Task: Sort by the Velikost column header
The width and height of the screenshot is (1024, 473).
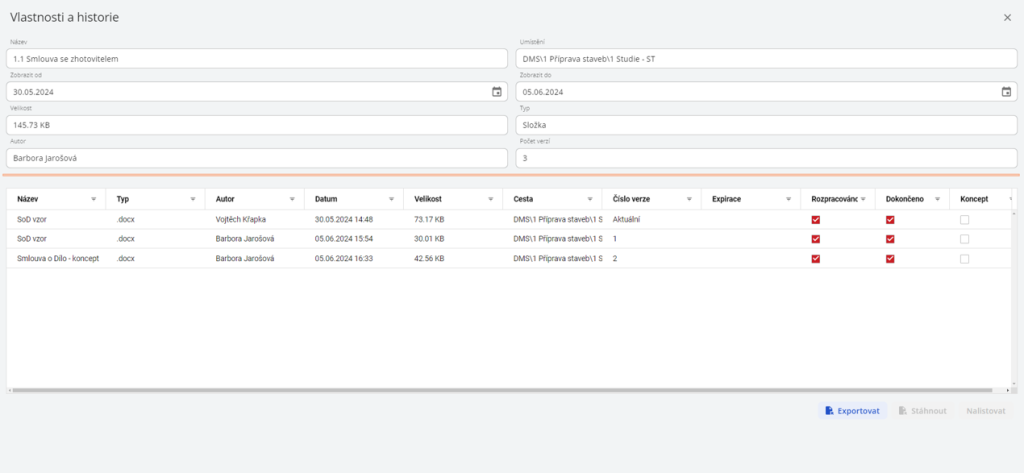Action: pyautogui.click(x=428, y=199)
